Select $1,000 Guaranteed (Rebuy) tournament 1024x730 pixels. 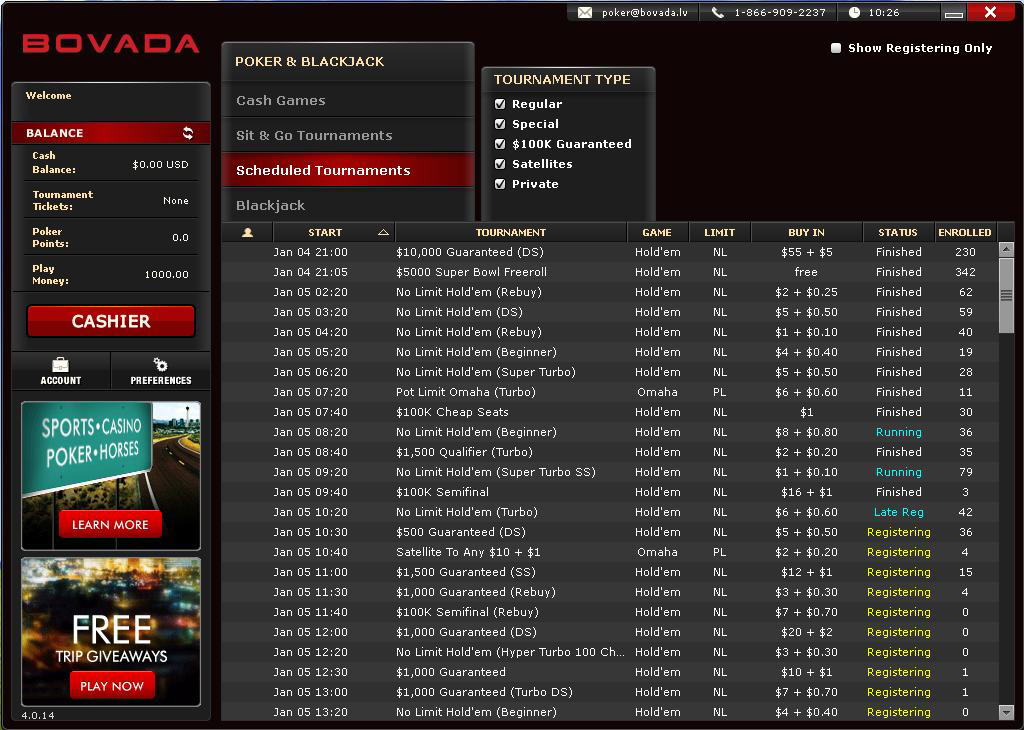[x=609, y=592]
